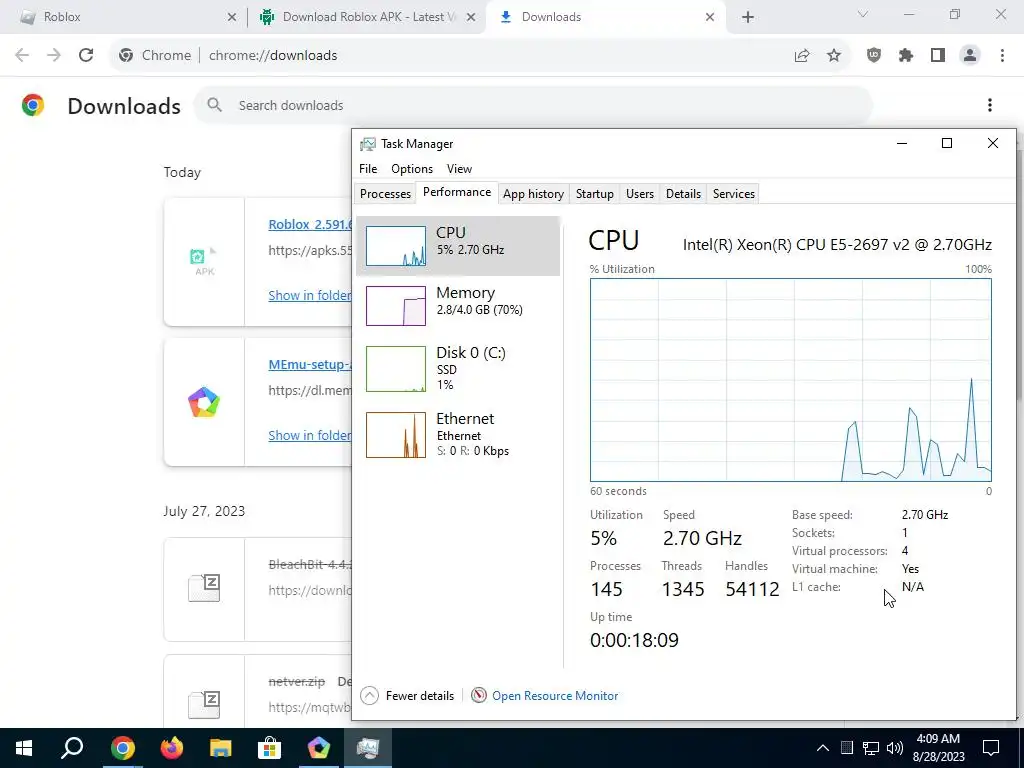The width and height of the screenshot is (1024, 768).
Task: Open the uBlock shield extension icon
Action: [x=874, y=56]
